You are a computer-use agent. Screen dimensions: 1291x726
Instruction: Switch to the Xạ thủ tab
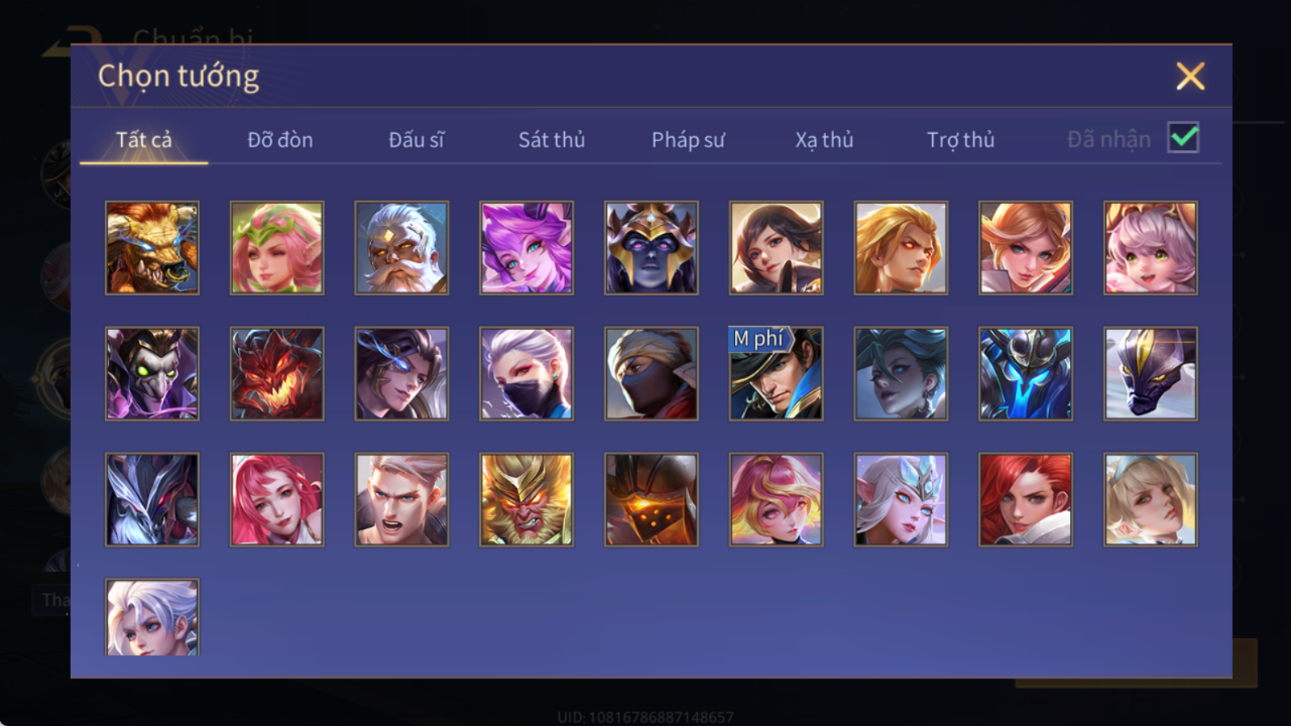click(x=824, y=140)
